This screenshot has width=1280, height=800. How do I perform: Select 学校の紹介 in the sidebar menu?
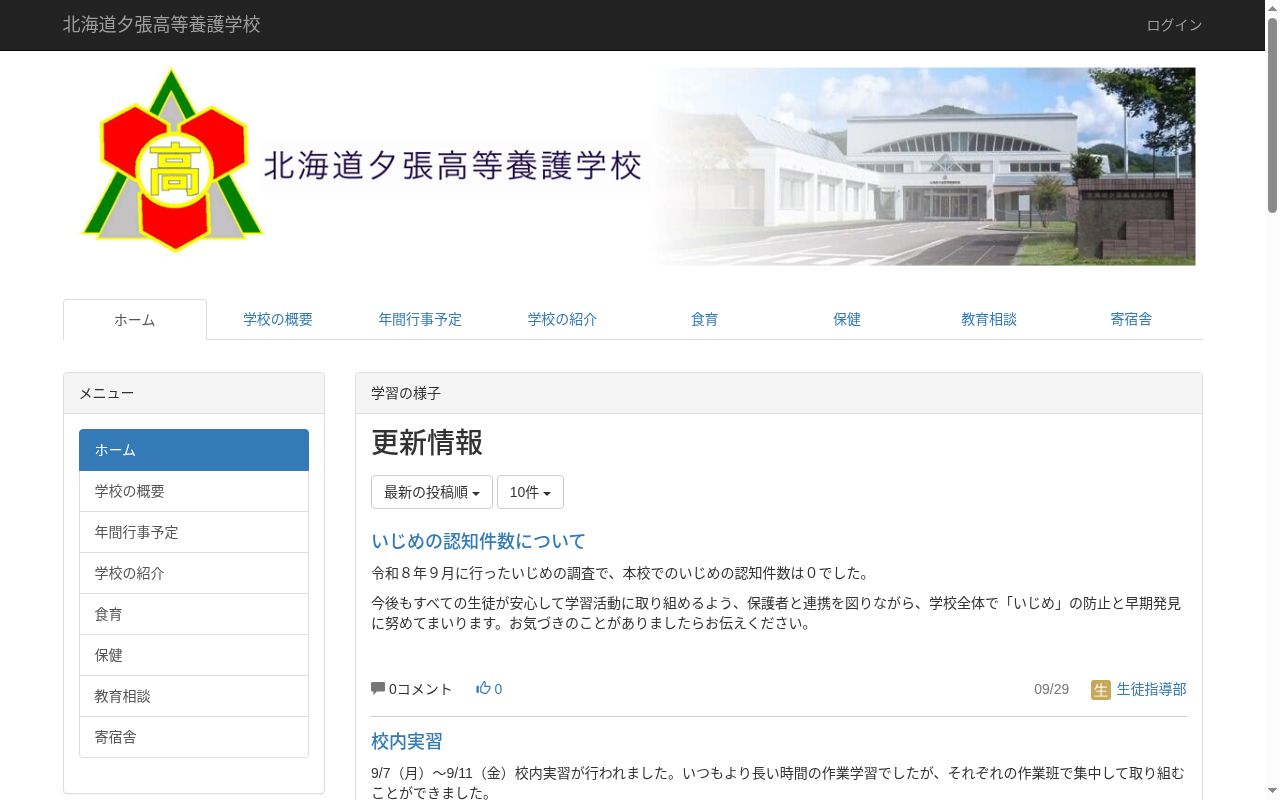194,573
